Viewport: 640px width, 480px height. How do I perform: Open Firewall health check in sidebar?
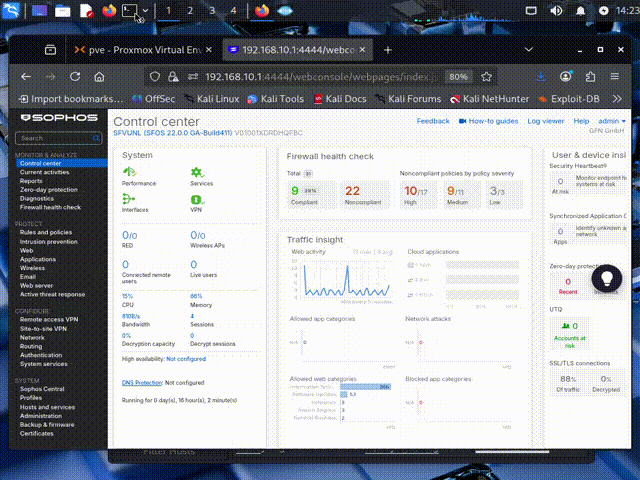50,207
